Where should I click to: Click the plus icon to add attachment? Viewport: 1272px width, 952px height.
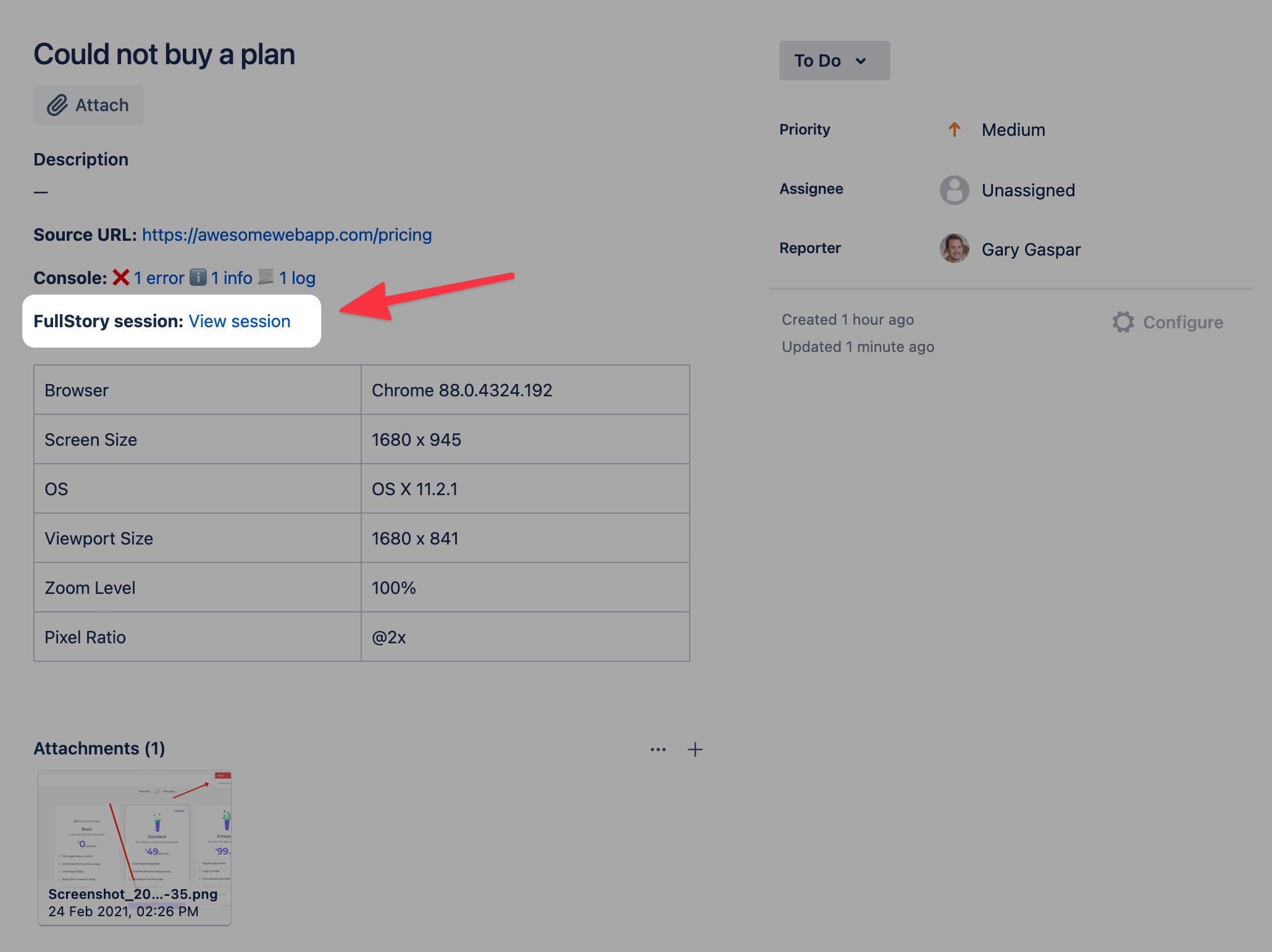pos(695,749)
